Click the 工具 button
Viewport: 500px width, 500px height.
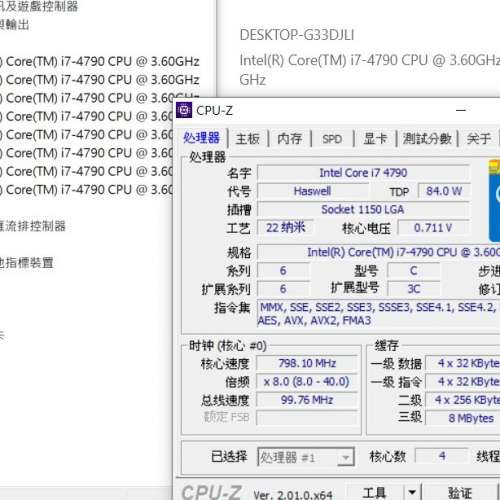pos(375,493)
